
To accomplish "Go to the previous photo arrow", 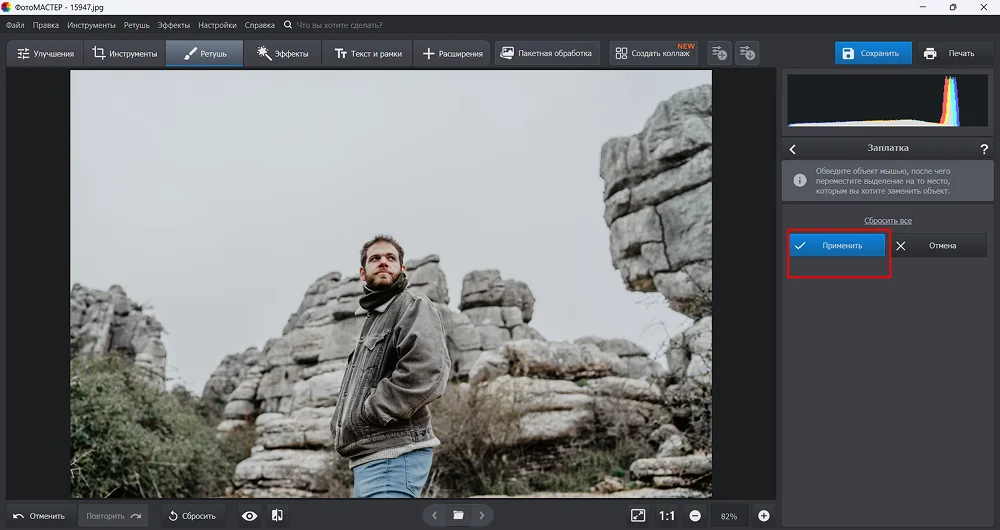I will point(434,515).
